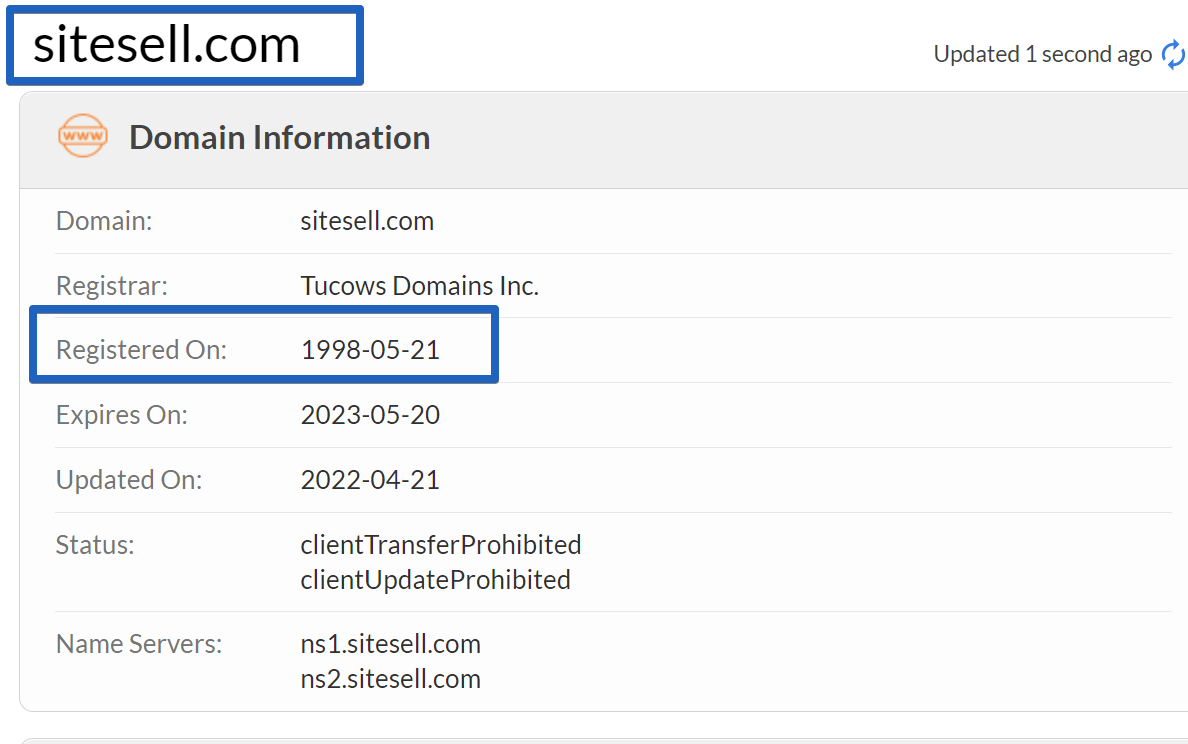This screenshot has height=744, width=1188.
Task: Click the sitesell.com page title
Action: coord(167,45)
